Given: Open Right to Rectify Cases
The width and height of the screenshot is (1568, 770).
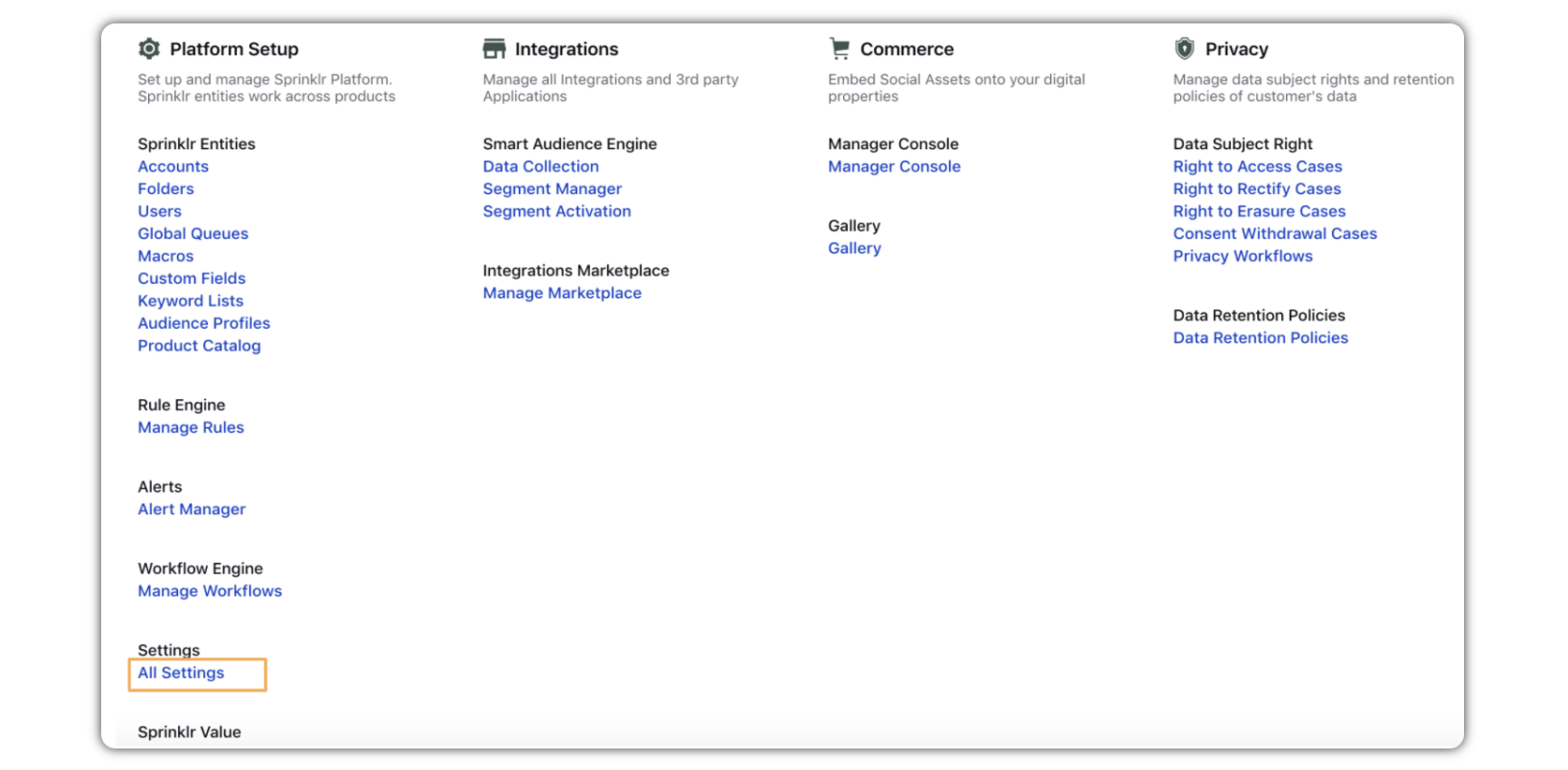Looking at the screenshot, I should click(x=1257, y=189).
